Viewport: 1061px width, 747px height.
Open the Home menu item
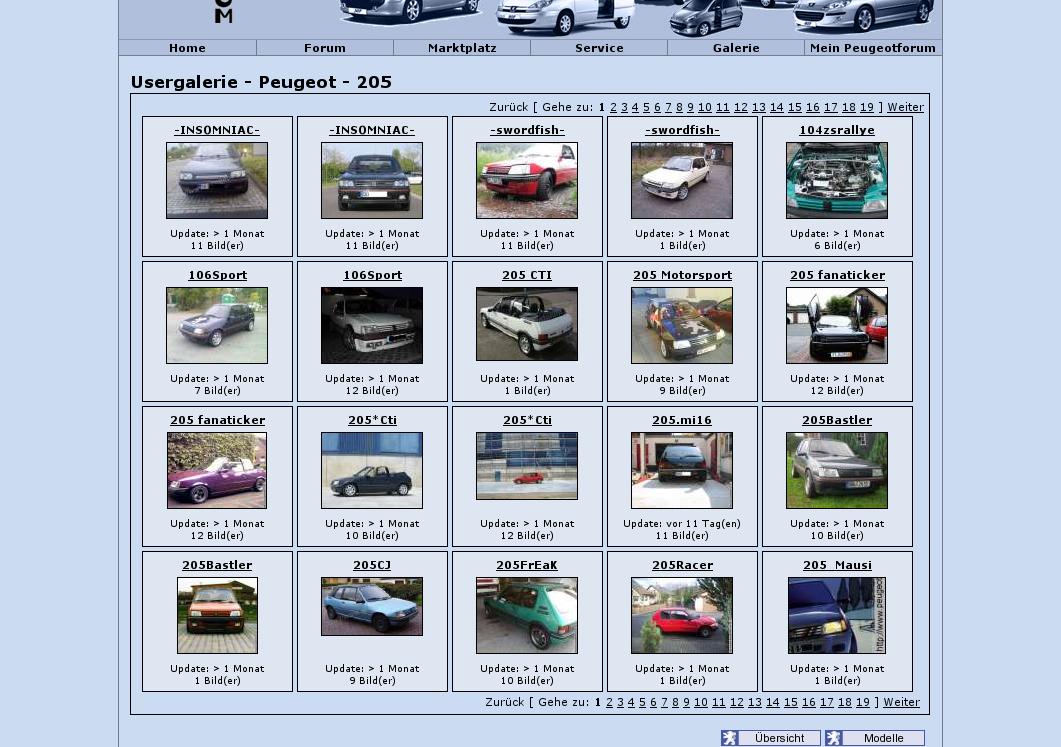click(x=187, y=47)
